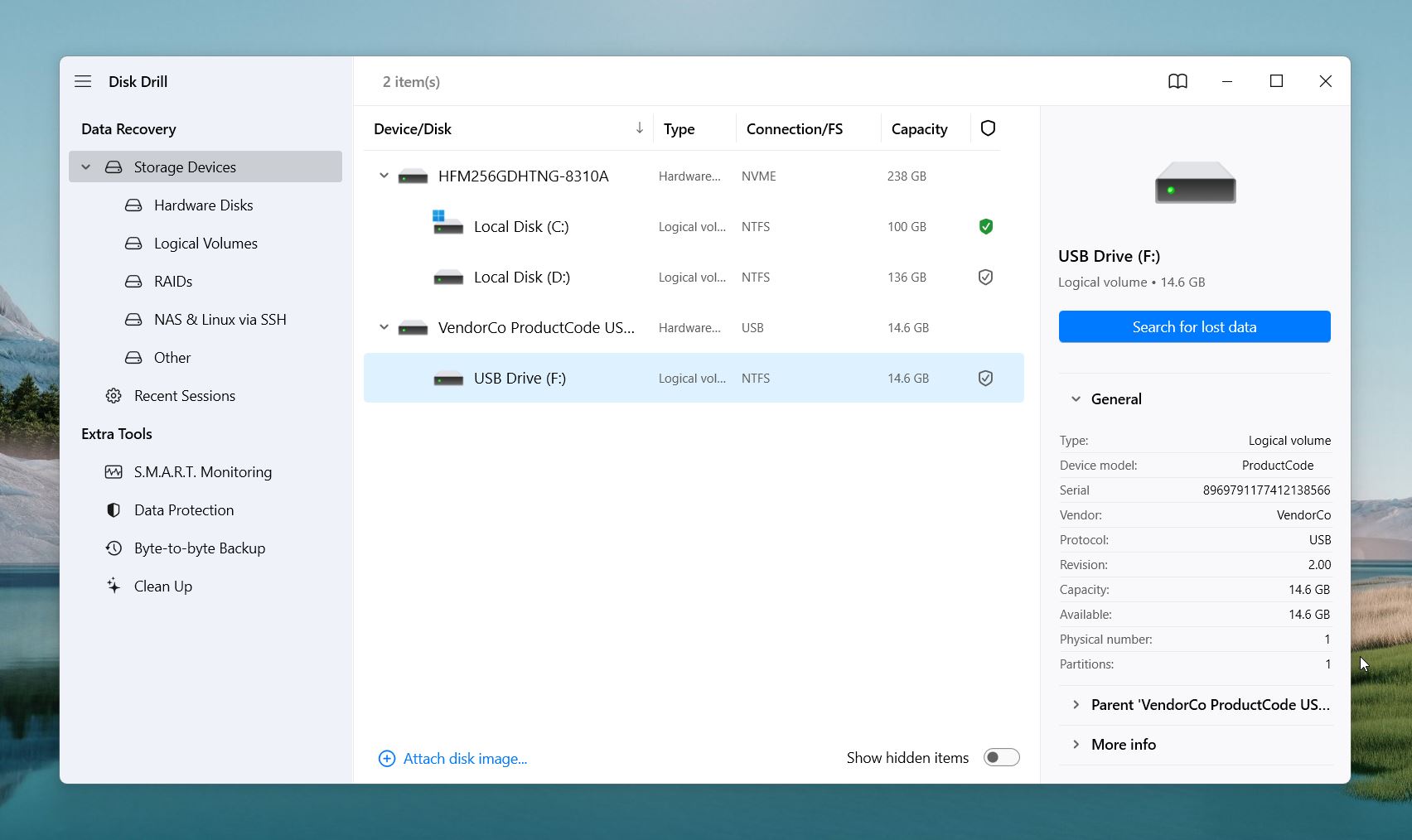Click the Vendor value VendorCo
Viewport: 1412px width, 840px height.
1303,515
